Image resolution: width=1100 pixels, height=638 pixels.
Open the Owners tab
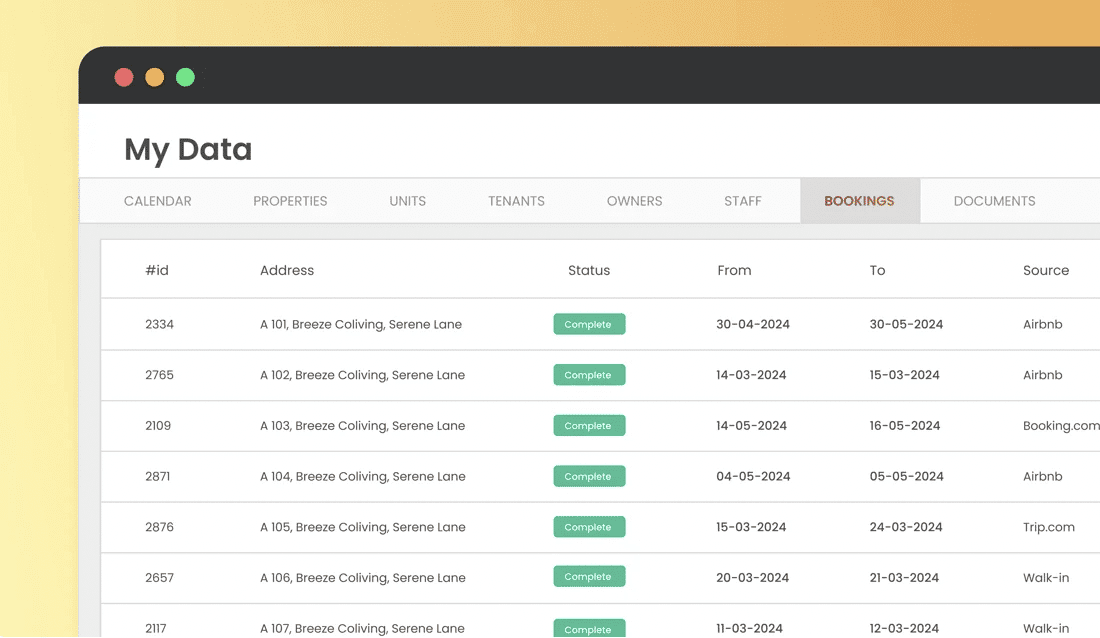[634, 201]
